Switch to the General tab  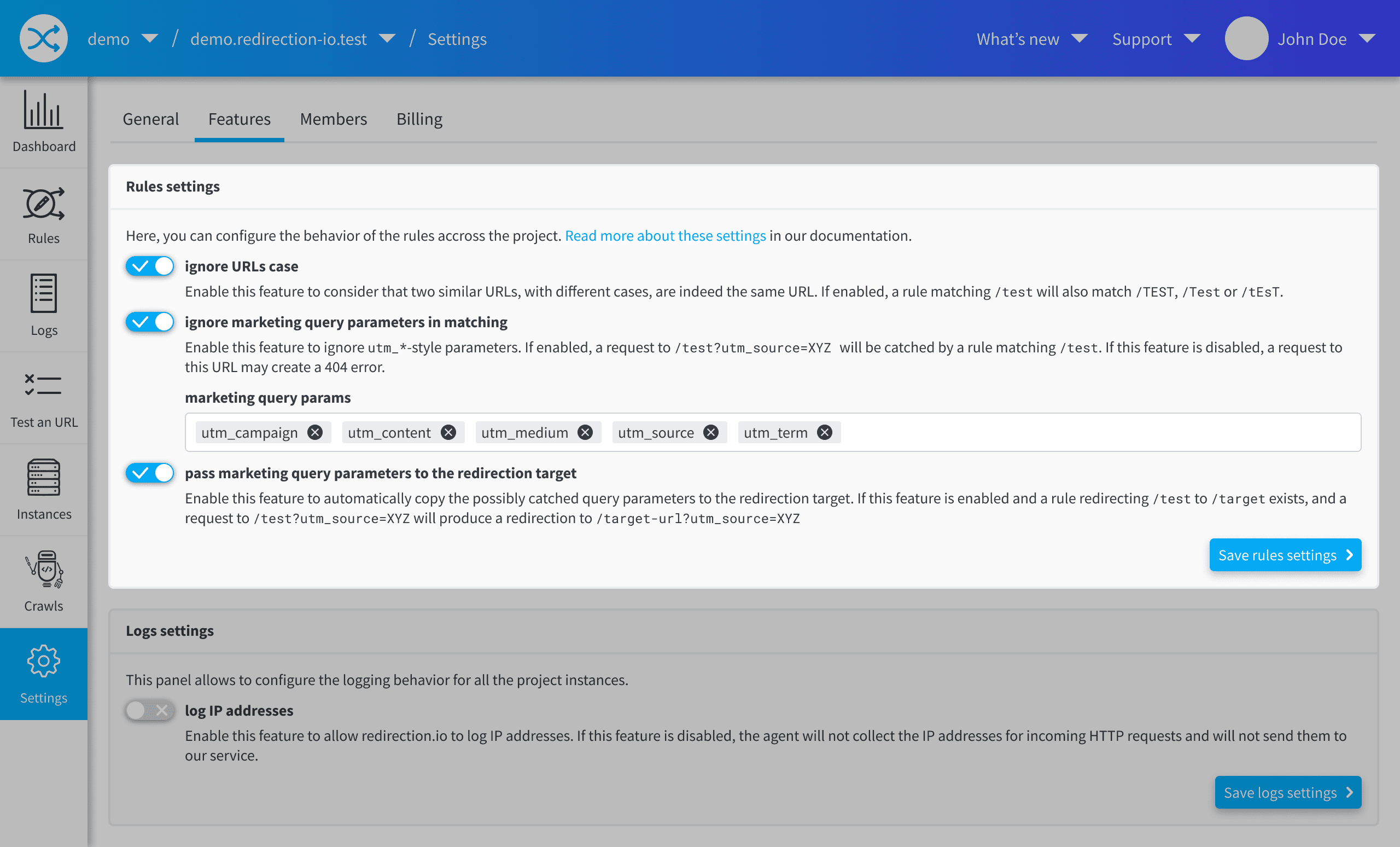pyautogui.click(x=150, y=119)
